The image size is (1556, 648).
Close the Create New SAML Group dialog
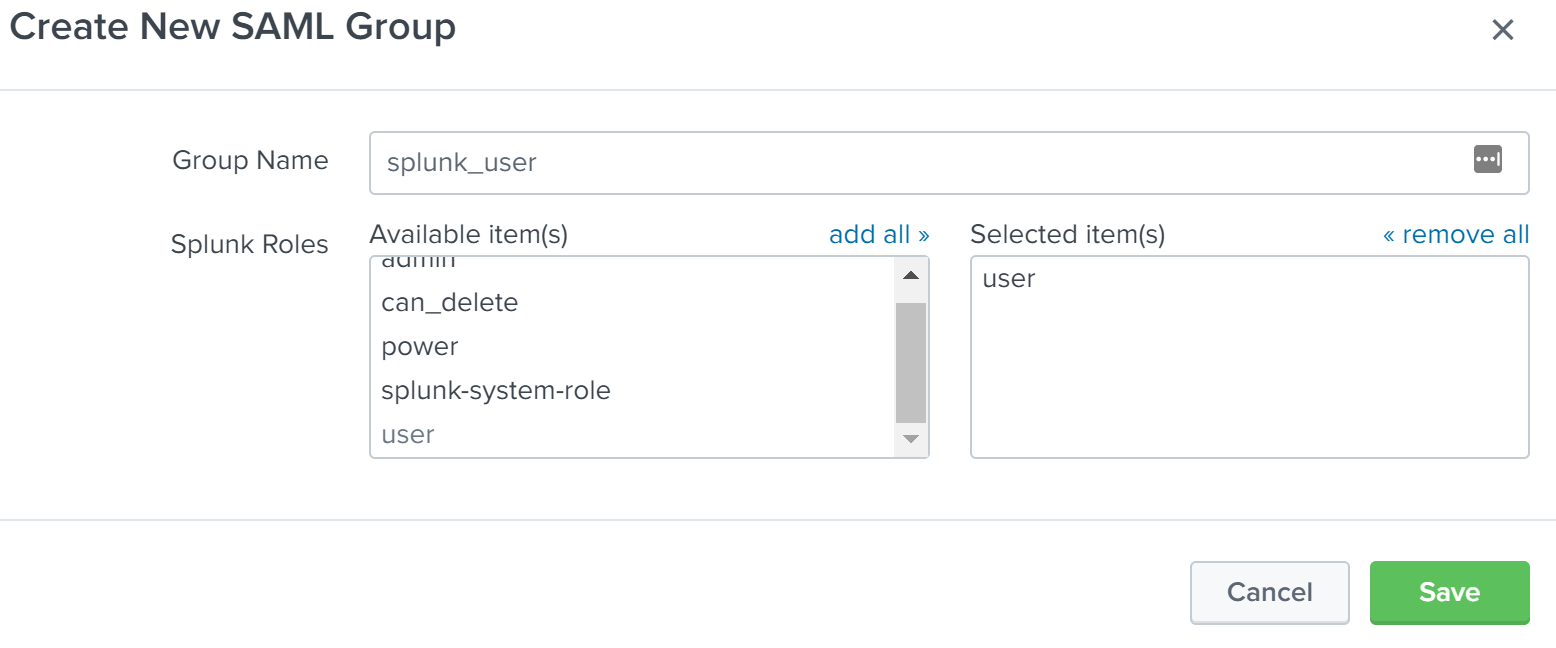[x=1502, y=30]
